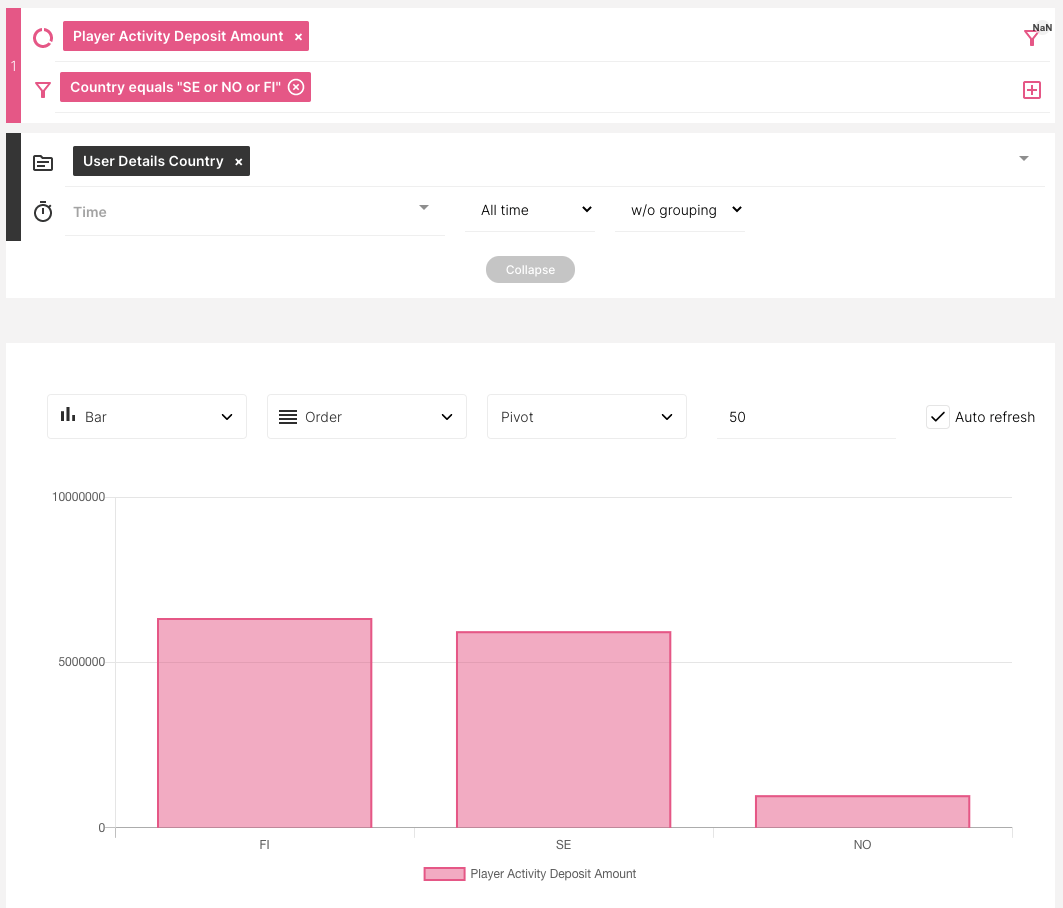Click the row limit field showing 50
This screenshot has width=1063, height=908.
(x=805, y=417)
